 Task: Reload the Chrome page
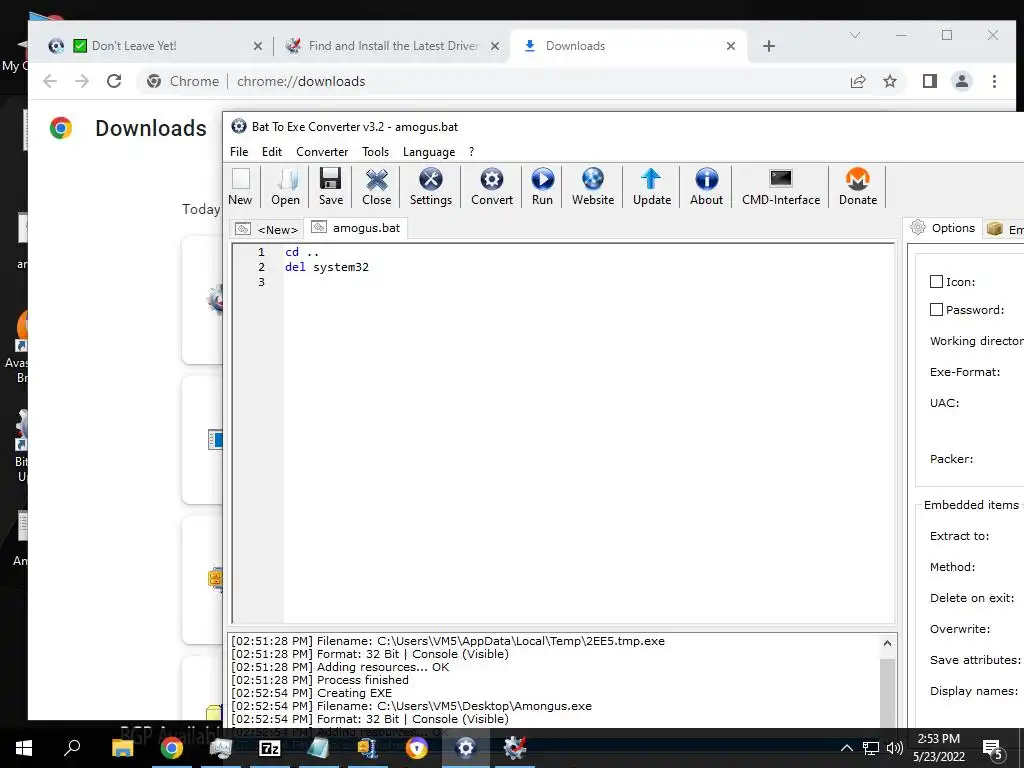point(114,81)
